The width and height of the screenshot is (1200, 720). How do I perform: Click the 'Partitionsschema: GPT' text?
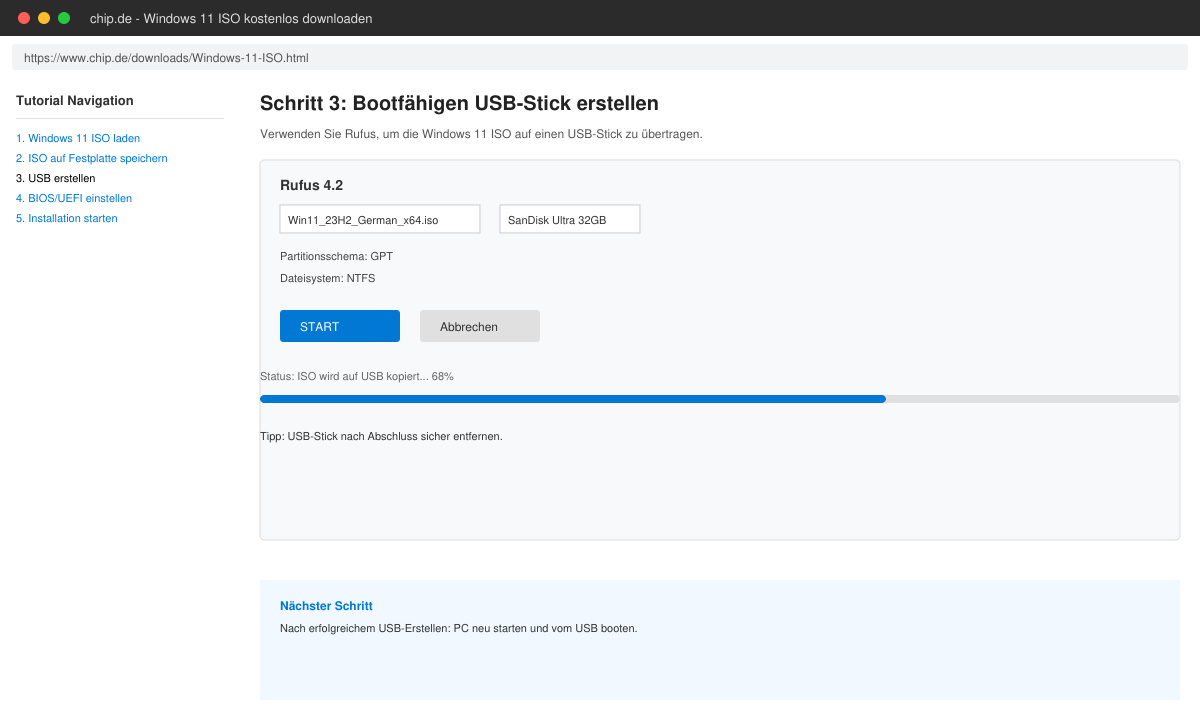tap(336, 256)
